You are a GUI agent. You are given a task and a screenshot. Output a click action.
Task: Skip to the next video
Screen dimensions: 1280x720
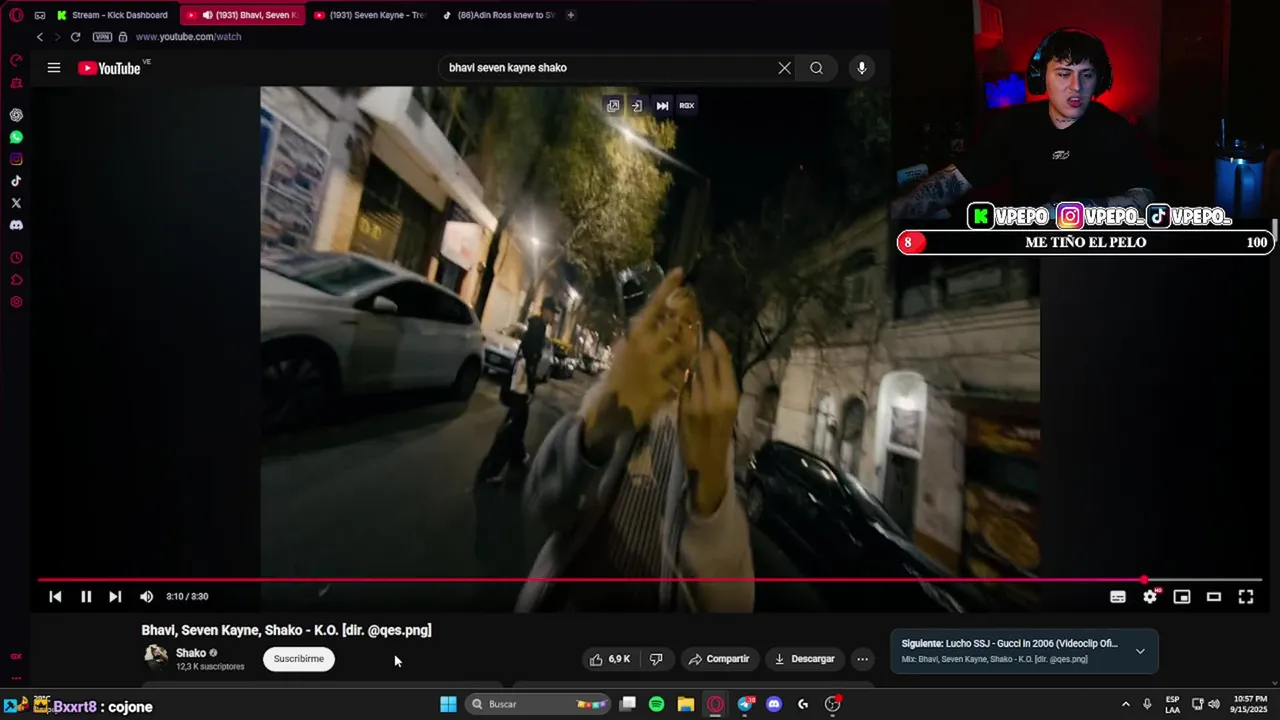pos(115,597)
